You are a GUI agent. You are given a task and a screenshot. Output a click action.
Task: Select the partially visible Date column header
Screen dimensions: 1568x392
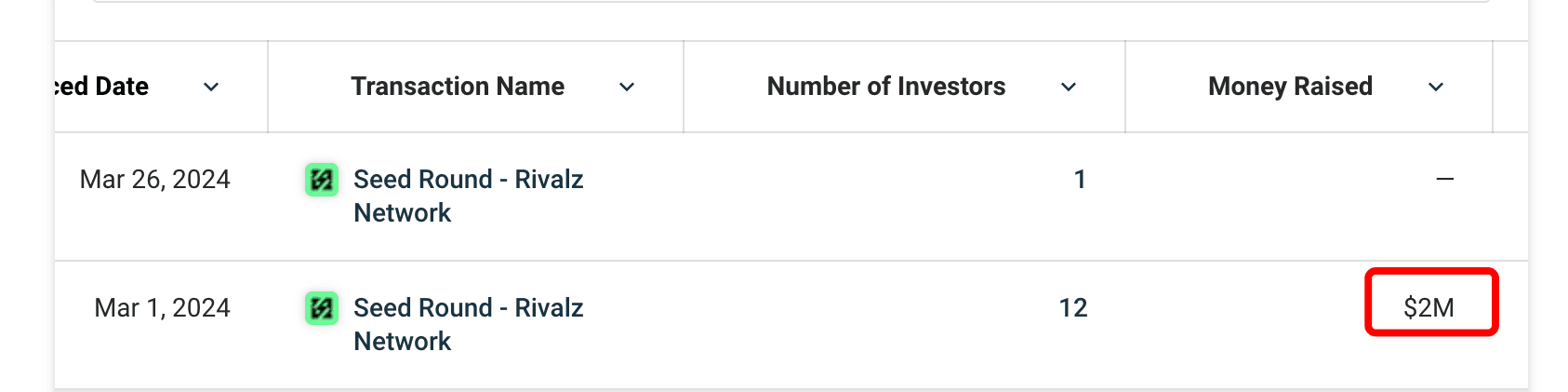point(101,87)
